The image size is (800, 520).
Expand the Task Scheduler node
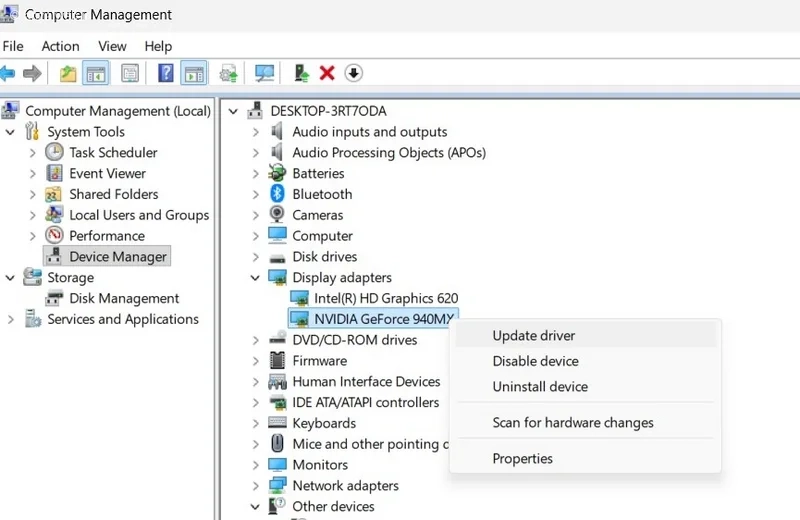pyautogui.click(x=32, y=153)
